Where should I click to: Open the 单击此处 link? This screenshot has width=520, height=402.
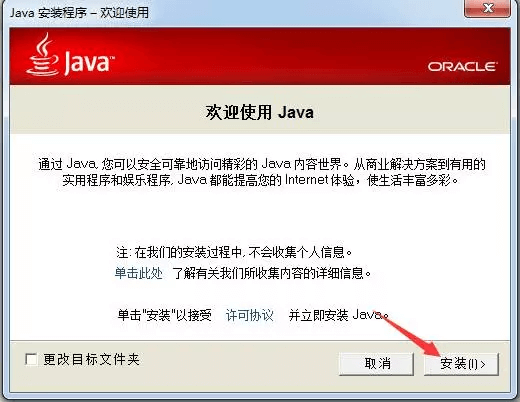pyautogui.click(x=139, y=273)
